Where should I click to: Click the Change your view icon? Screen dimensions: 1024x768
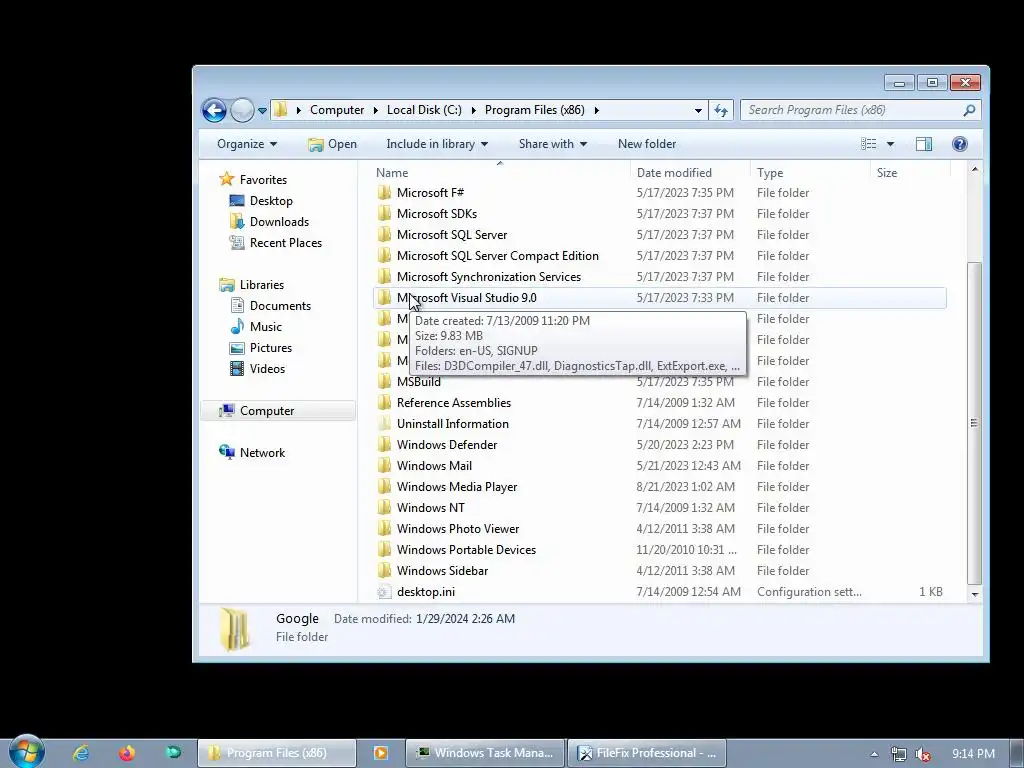[869, 144]
